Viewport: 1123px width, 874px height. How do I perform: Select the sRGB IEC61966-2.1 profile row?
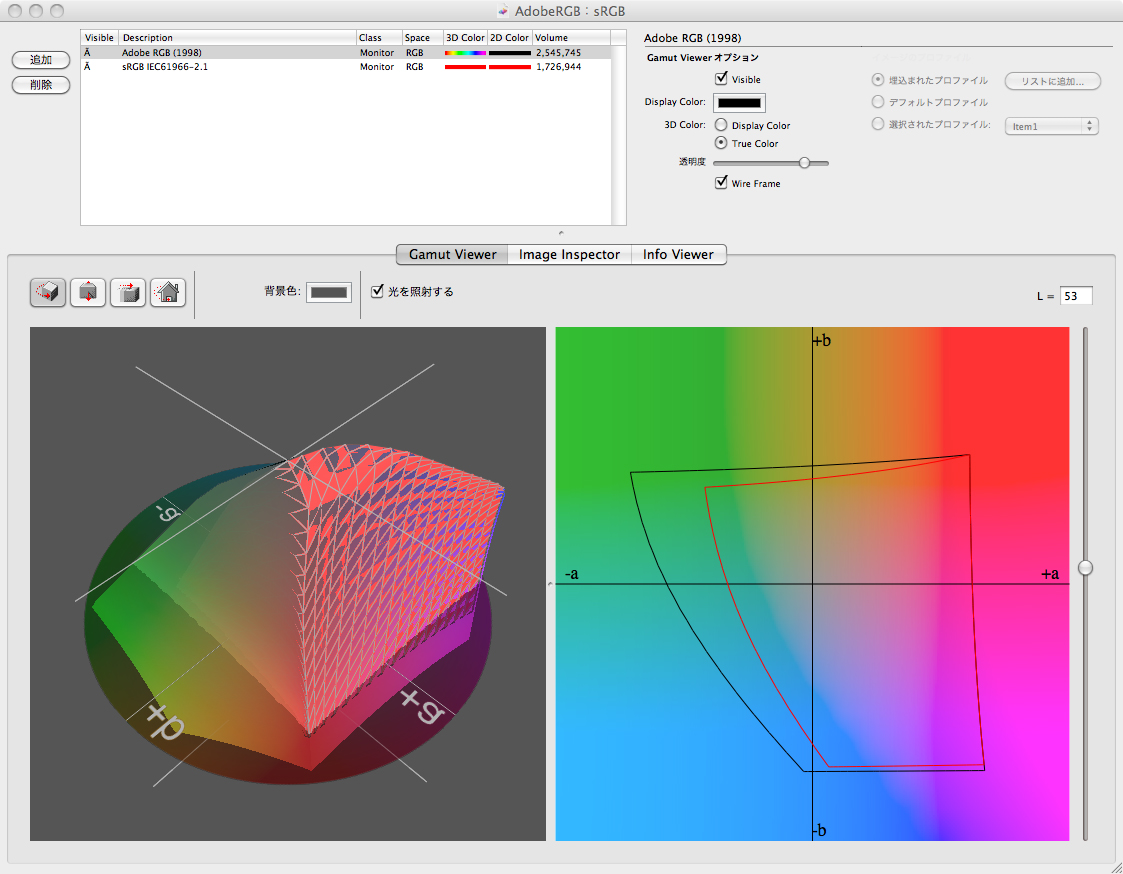coord(346,67)
